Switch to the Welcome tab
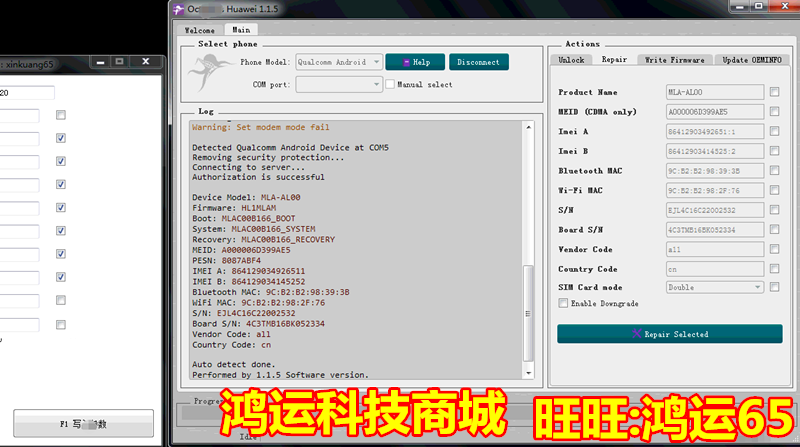The height and width of the screenshot is (447, 800). pyautogui.click(x=199, y=30)
